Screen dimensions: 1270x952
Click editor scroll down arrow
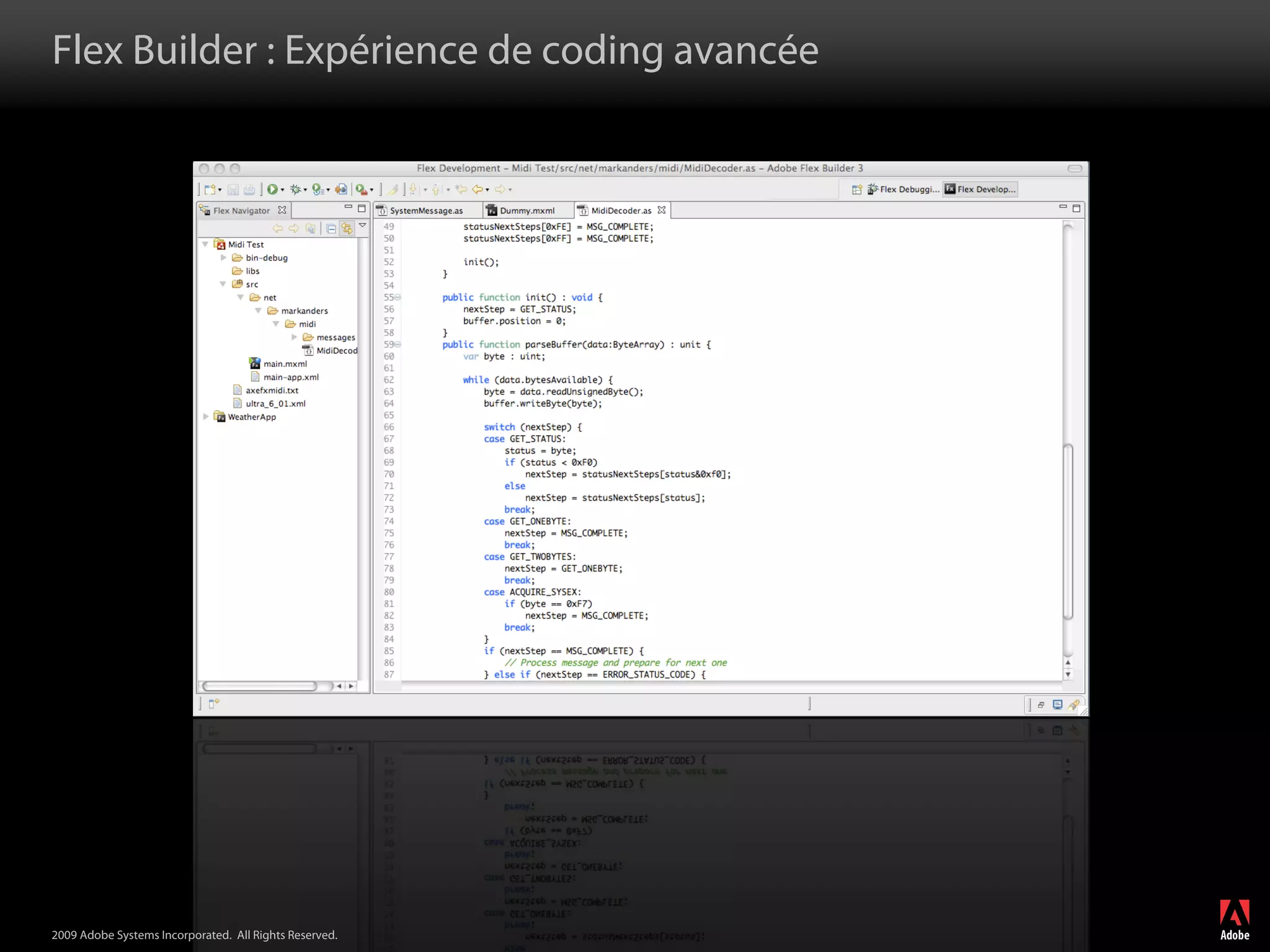click(x=1068, y=674)
